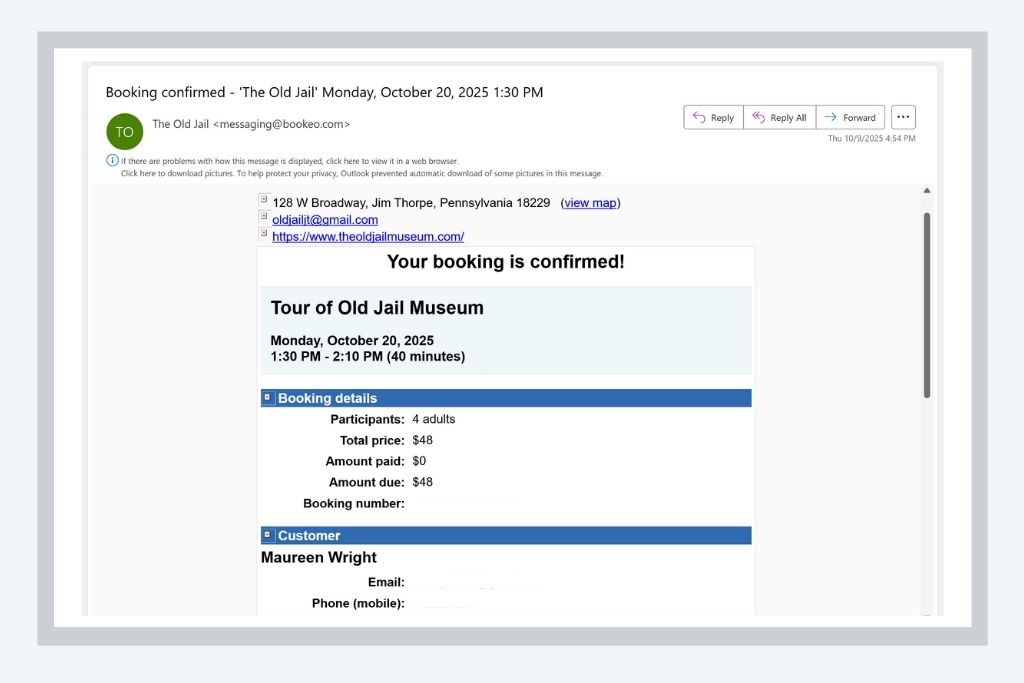This screenshot has width=1024, height=683.
Task: Click blocked image placeholder beside oldjailjt@gmail.com
Action: [264, 216]
